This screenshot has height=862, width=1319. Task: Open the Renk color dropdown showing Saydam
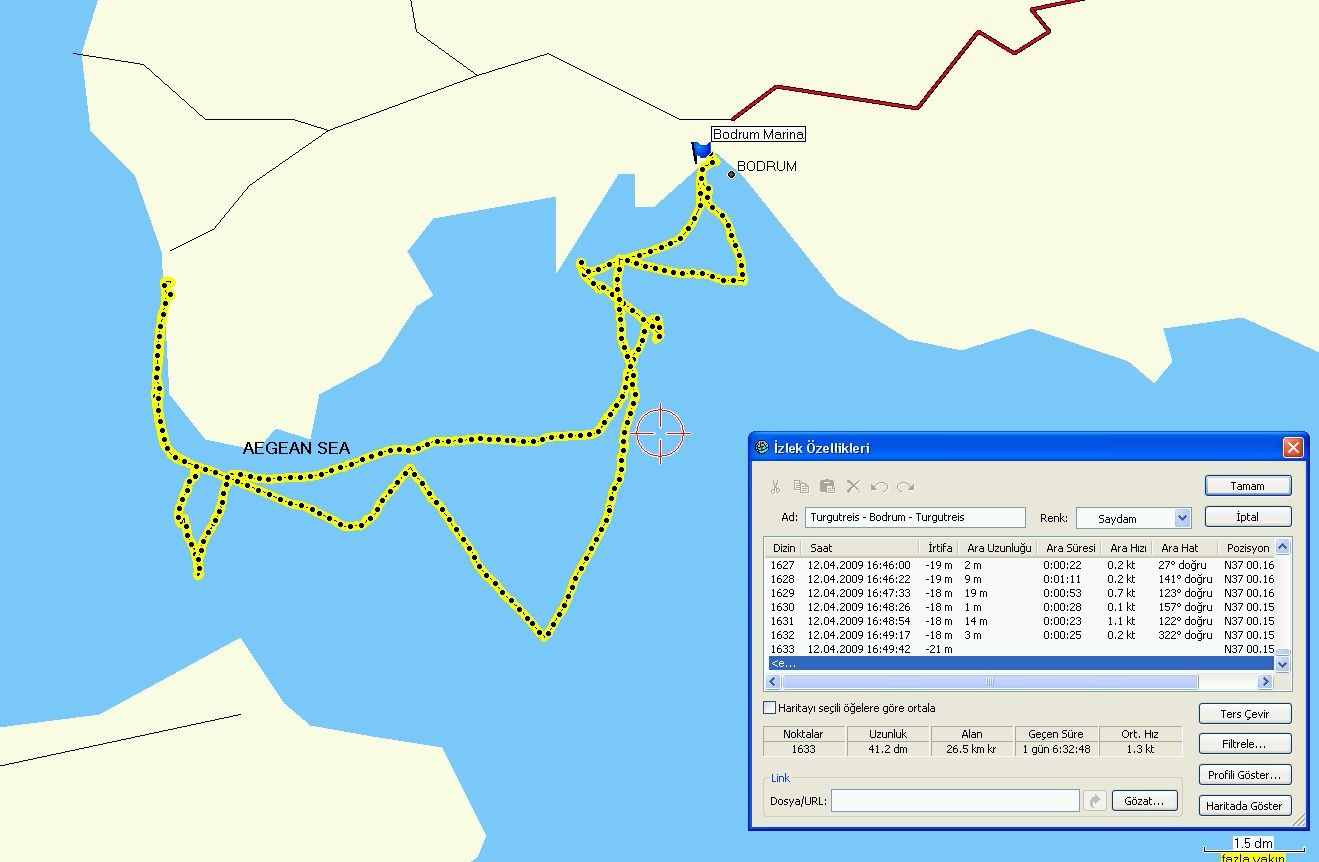coord(1183,518)
